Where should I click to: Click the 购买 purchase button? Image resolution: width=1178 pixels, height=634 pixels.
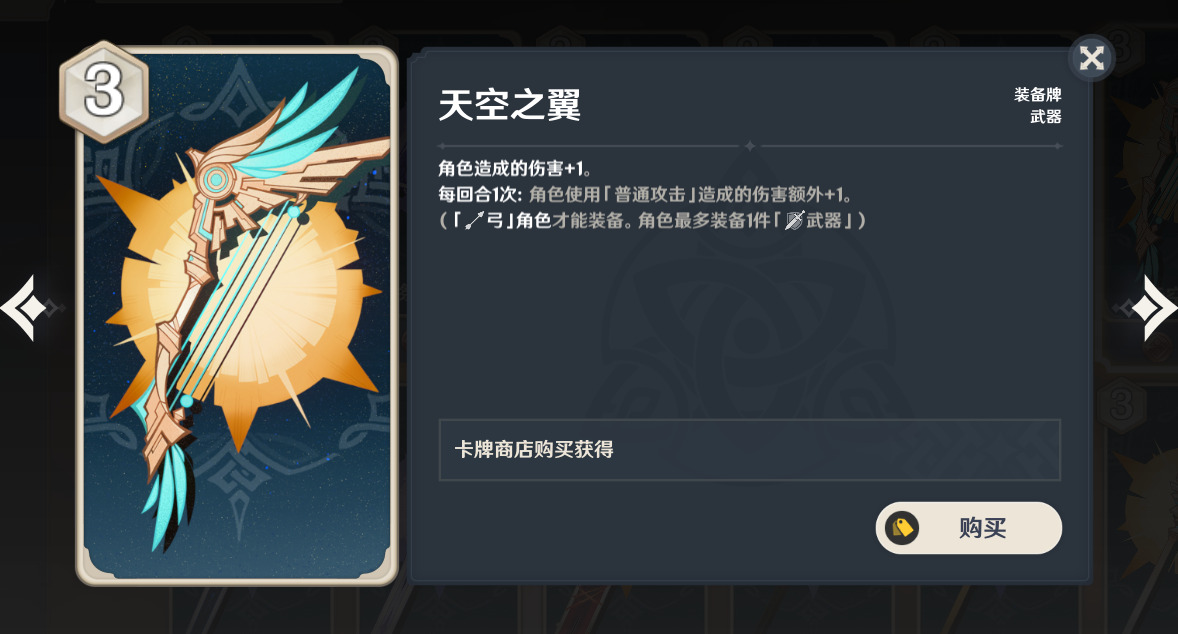968,528
